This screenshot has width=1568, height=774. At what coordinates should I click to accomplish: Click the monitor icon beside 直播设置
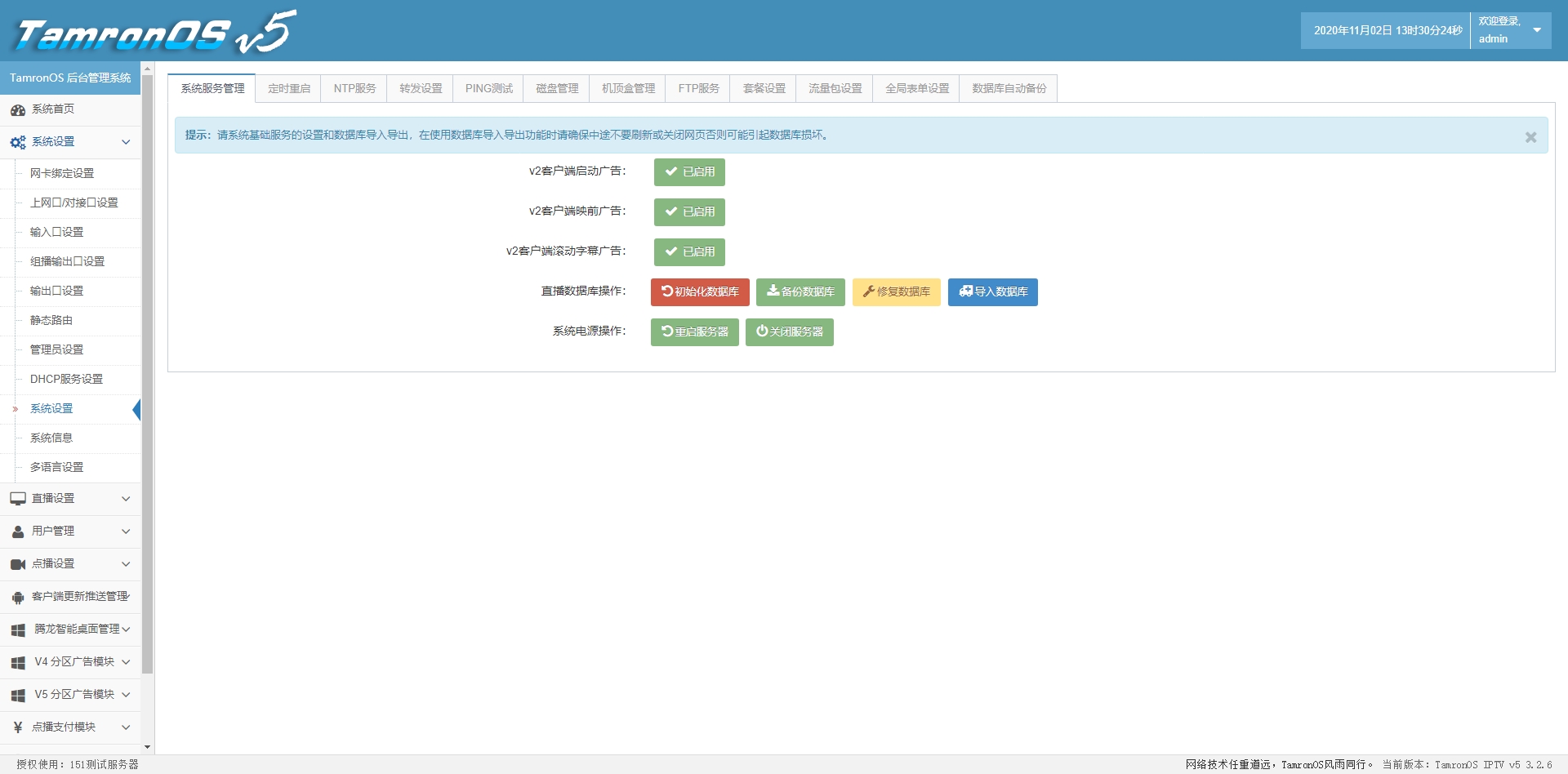click(18, 499)
